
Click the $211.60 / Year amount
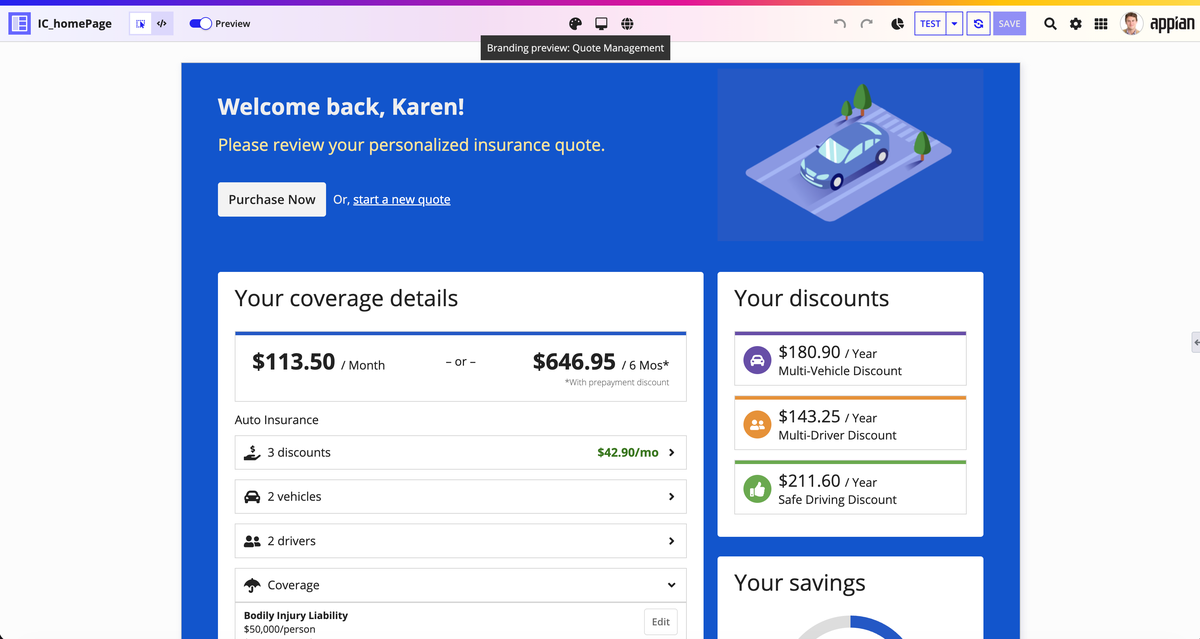828,481
